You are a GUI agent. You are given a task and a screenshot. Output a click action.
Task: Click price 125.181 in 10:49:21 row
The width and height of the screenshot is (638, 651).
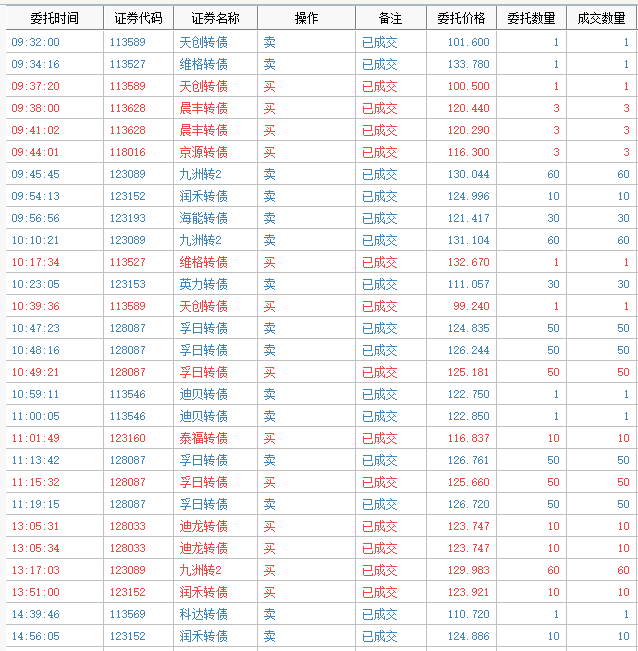[468, 372]
